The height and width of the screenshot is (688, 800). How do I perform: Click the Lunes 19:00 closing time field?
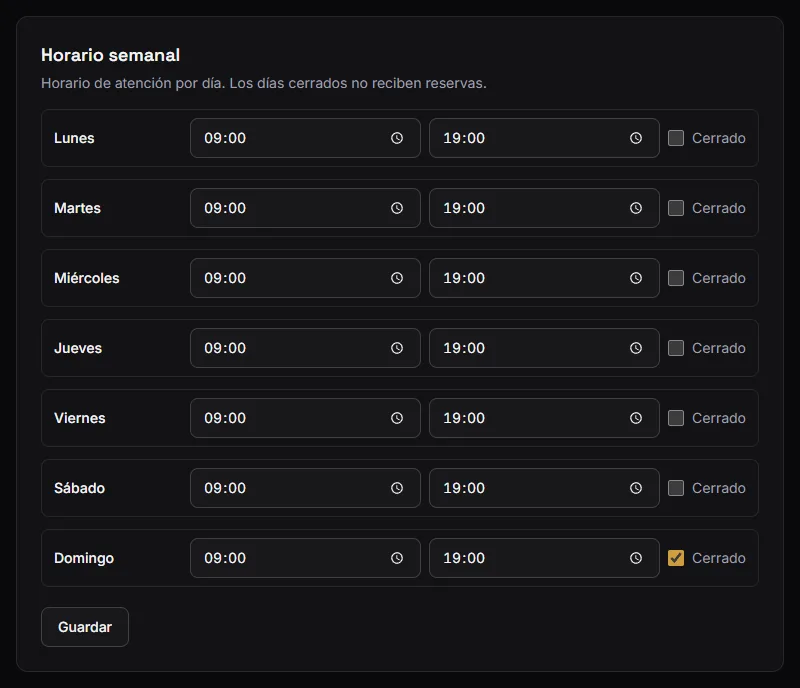(544, 138)
